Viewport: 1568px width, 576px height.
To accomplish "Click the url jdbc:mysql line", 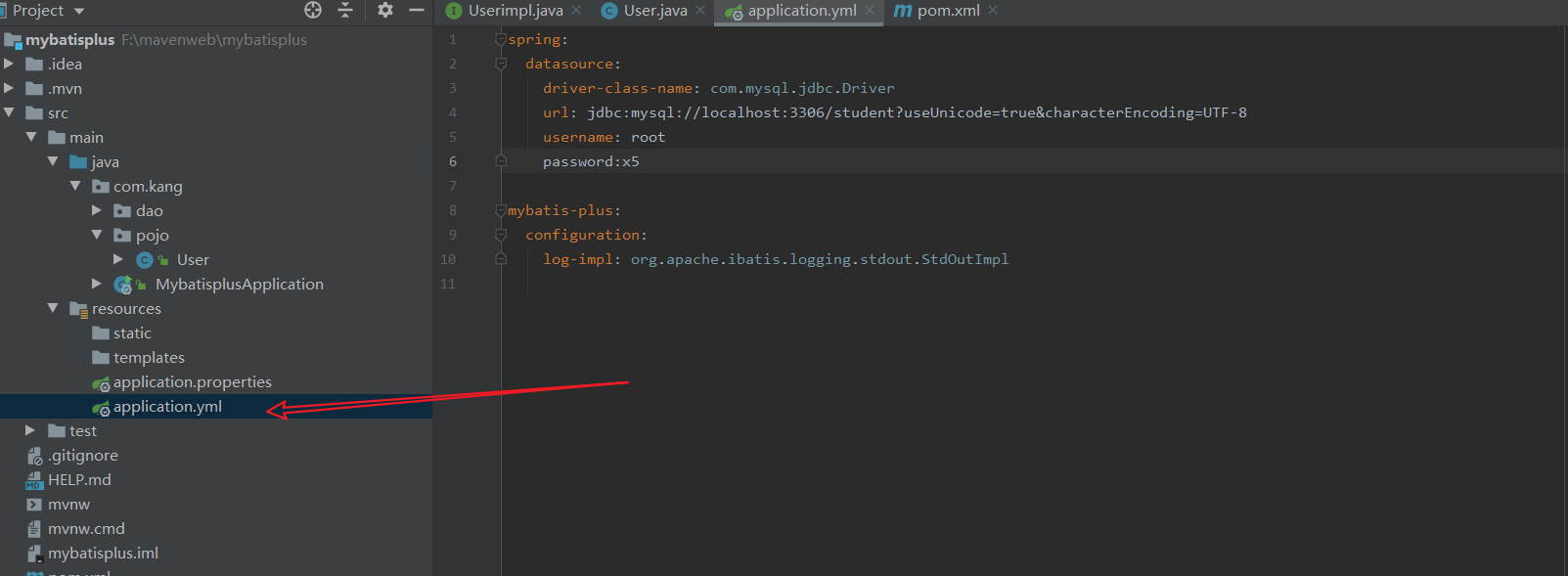I will click(x=895, y=112).
